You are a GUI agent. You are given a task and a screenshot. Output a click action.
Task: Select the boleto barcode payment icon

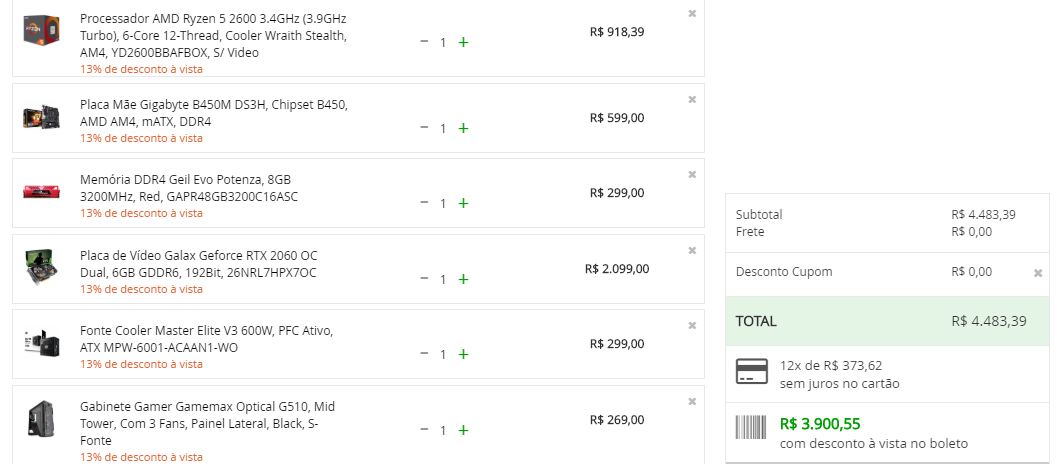[x=752, y=428]
